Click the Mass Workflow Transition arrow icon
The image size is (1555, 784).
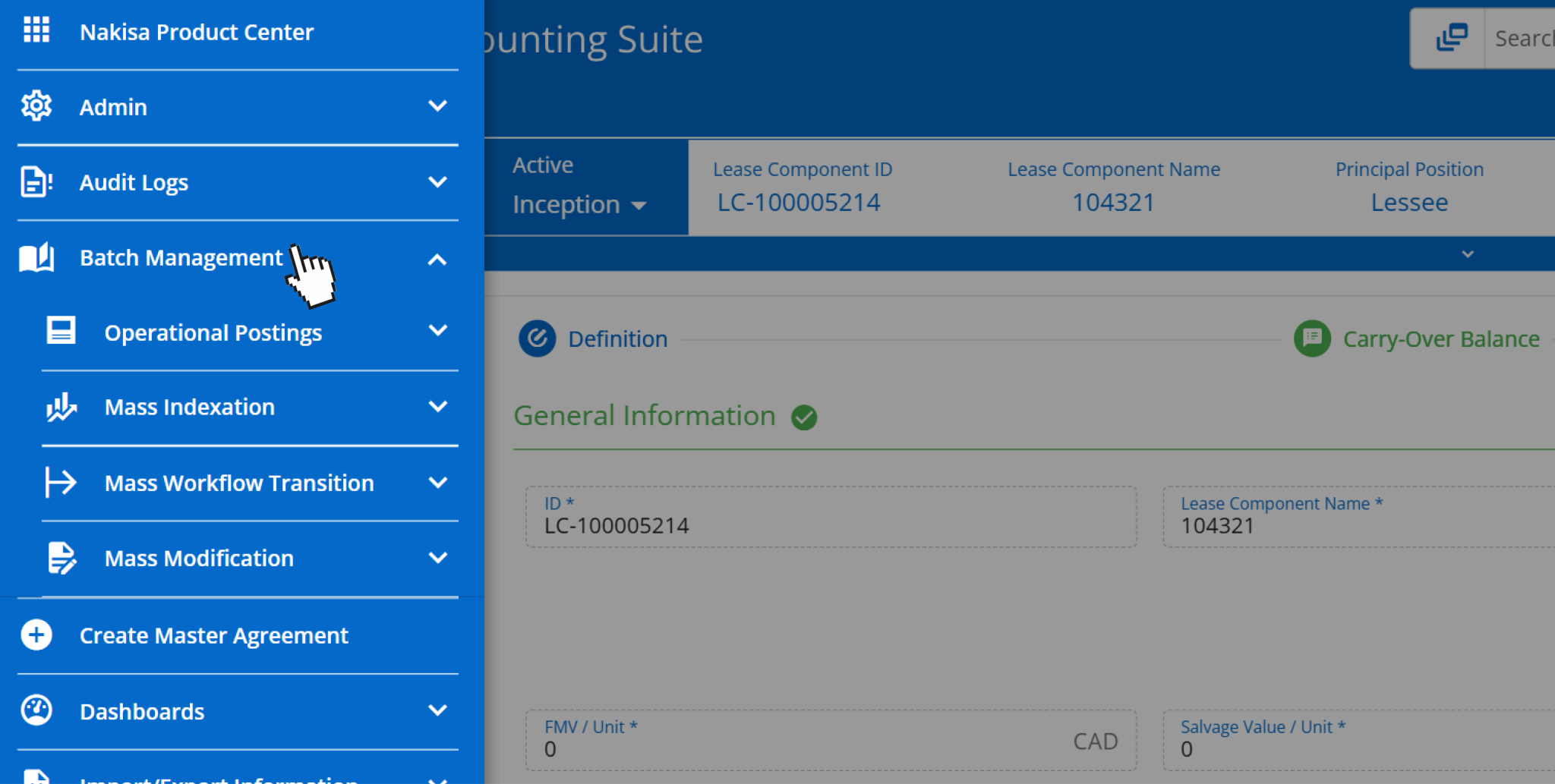61,483
